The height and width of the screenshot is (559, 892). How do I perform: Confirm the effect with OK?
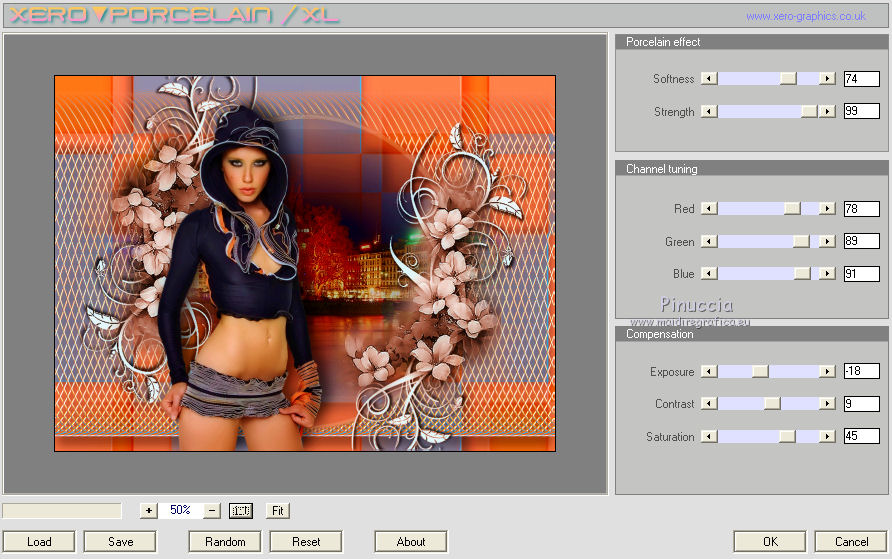(x=769, y=542)
